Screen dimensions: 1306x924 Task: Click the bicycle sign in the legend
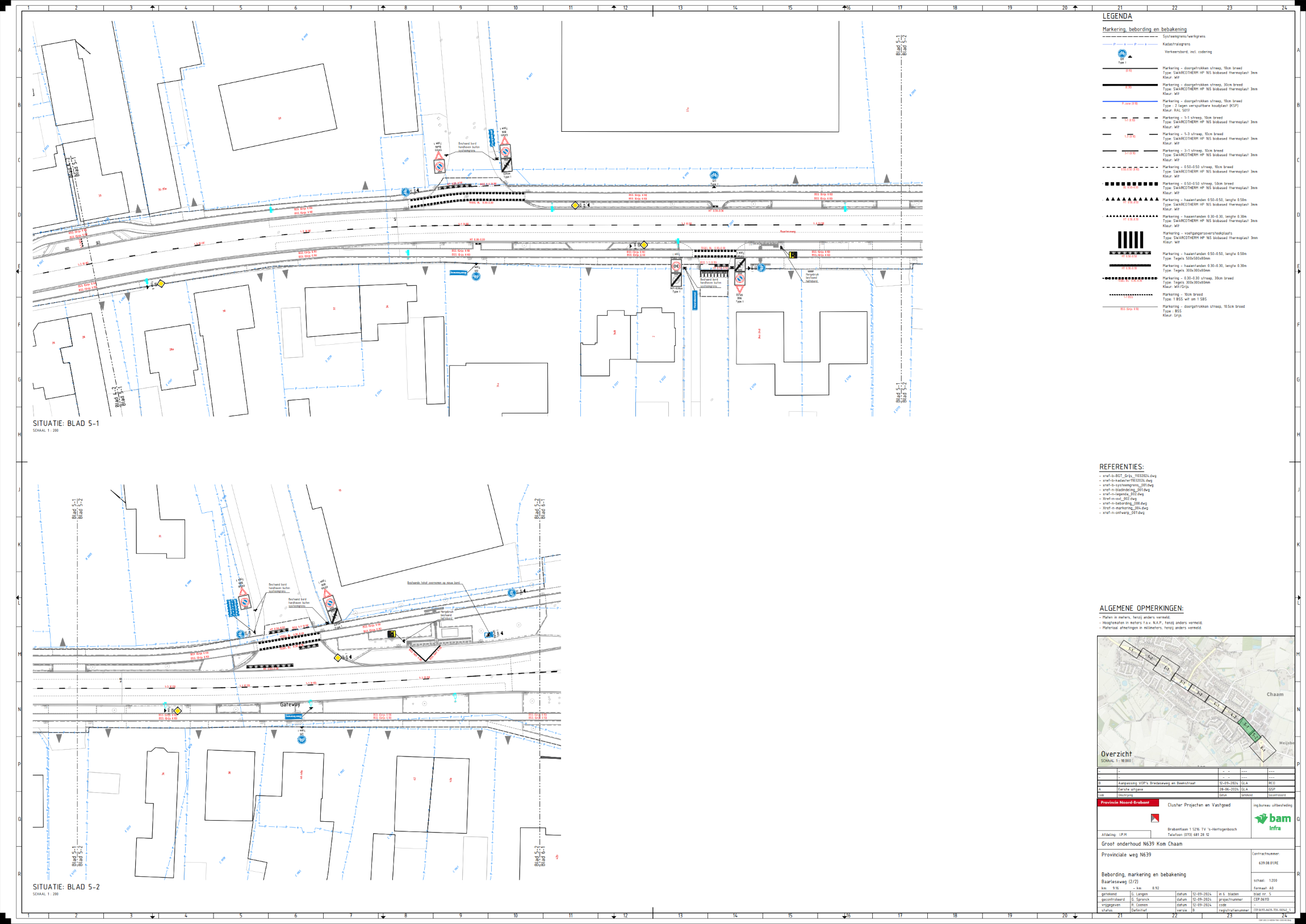1122,53
